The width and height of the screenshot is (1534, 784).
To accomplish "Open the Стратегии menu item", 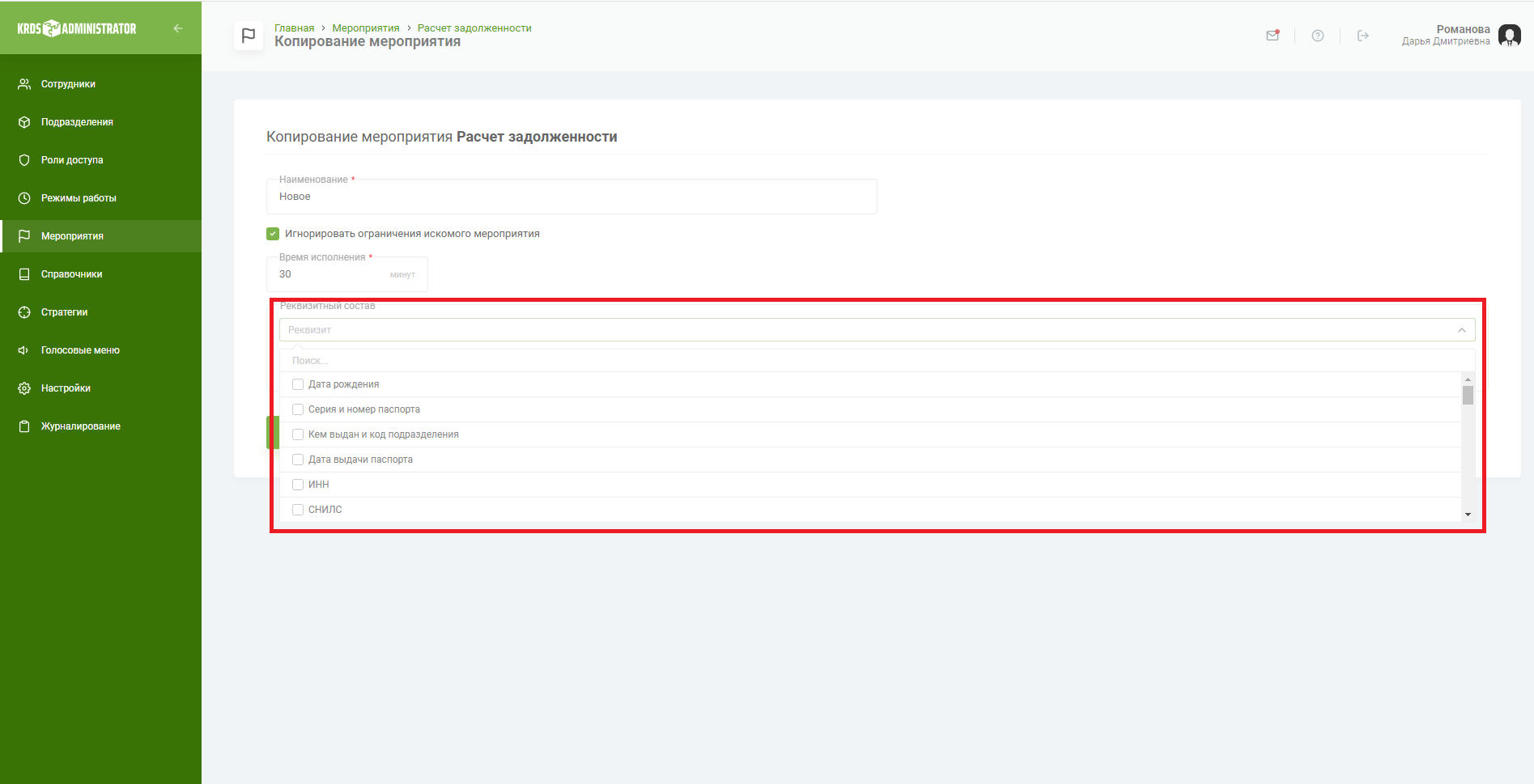I will click(x=101, y=312).
